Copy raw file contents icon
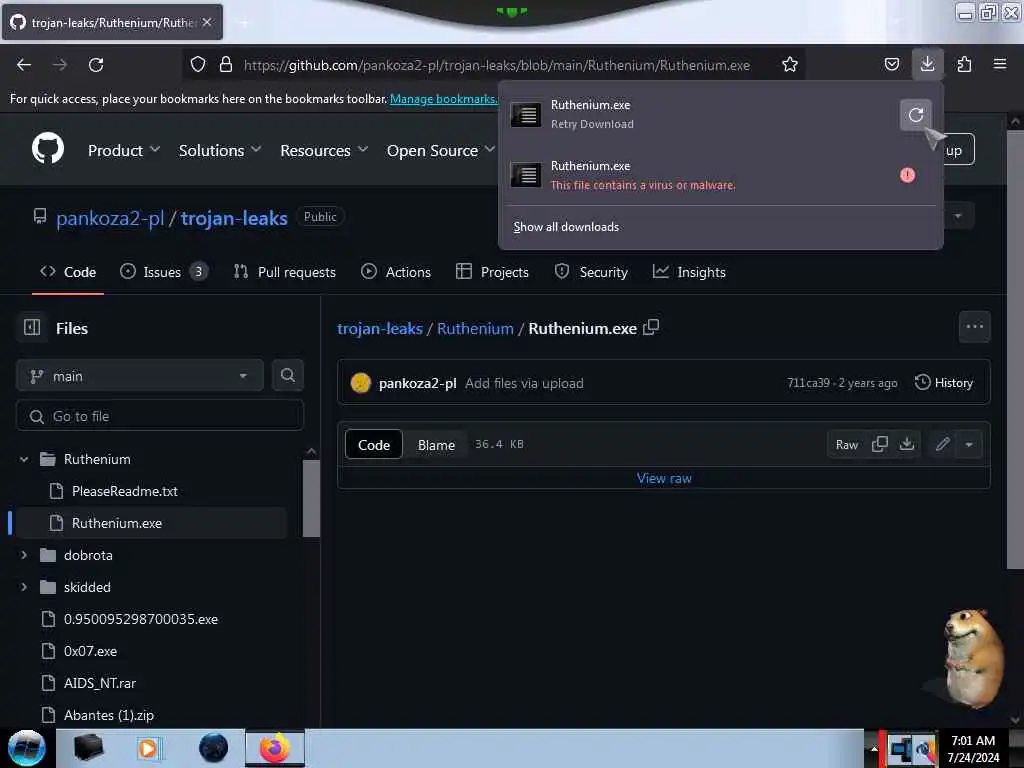Viewport: 1024px width, 768px height. (x=880, y=444)
